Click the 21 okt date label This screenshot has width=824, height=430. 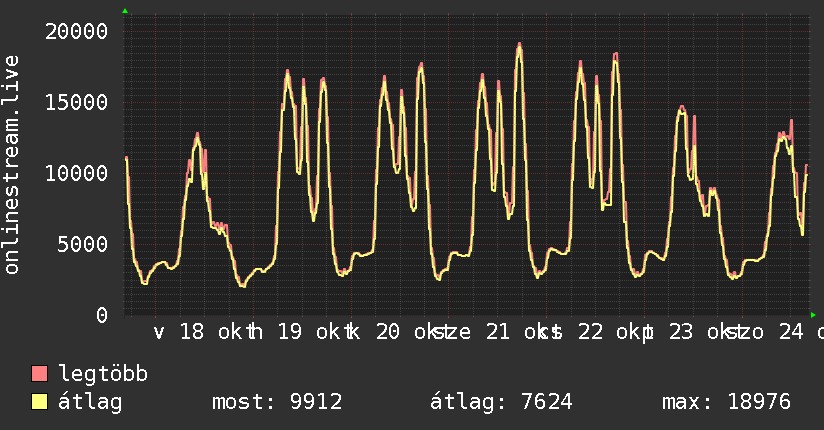coord(518,332)
